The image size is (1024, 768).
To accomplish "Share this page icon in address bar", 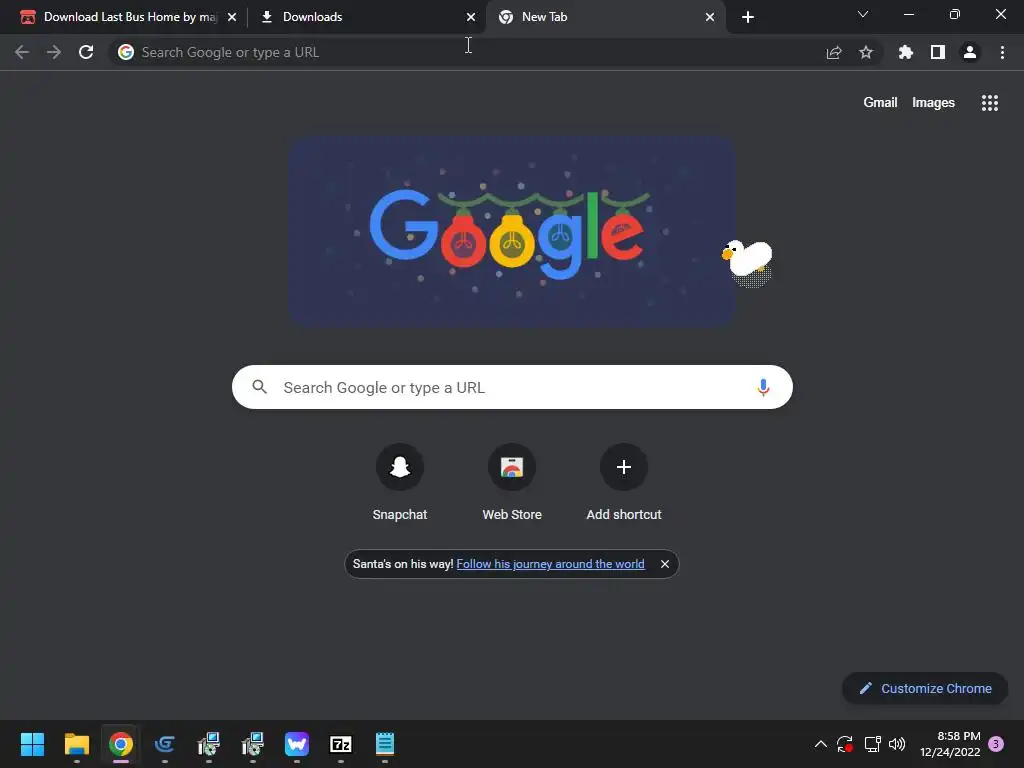I will [834, 52].
